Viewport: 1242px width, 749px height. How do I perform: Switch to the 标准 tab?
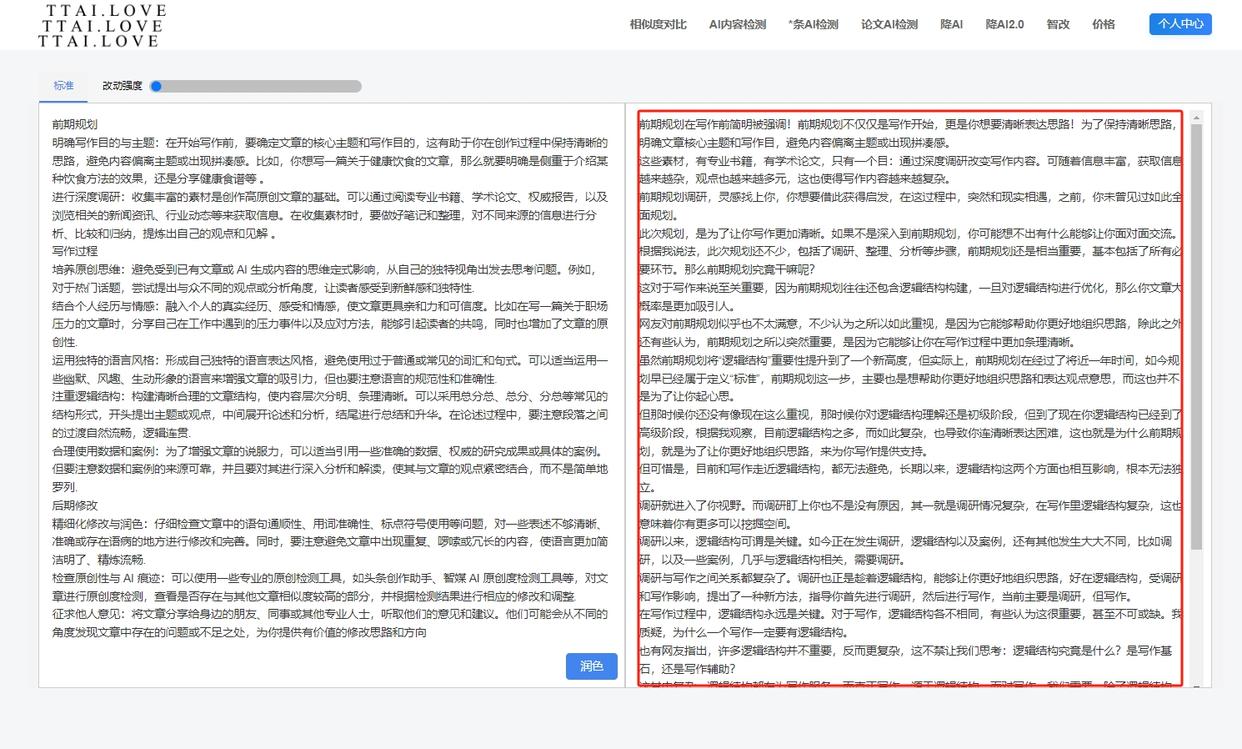point(62,86)
